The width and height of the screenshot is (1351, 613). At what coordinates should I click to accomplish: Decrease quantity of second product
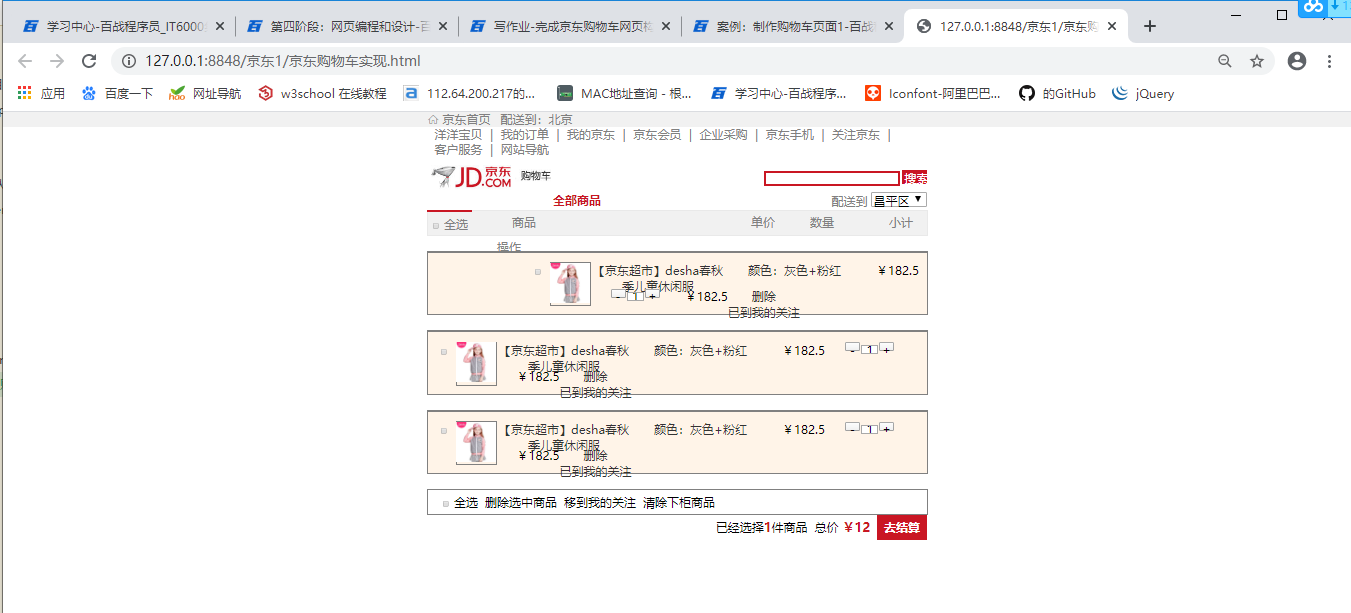tap(852, 347)
